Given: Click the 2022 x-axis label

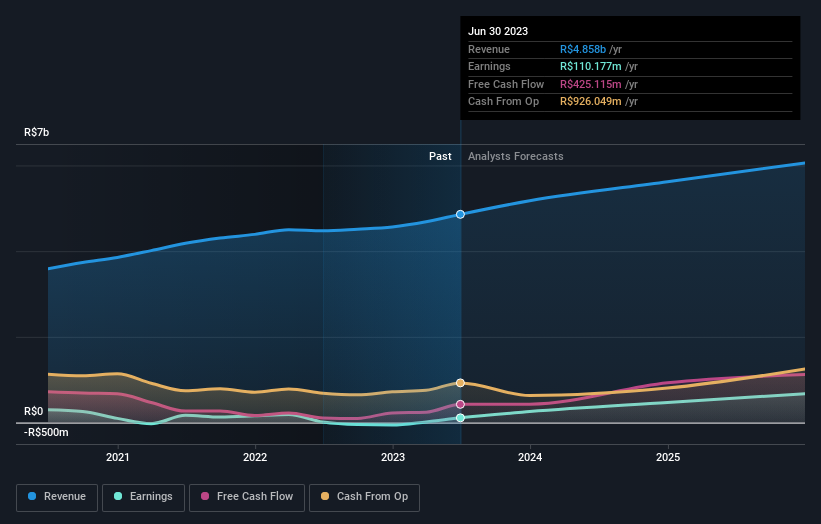Looking at the screenshot, I should tap(255, 457).
